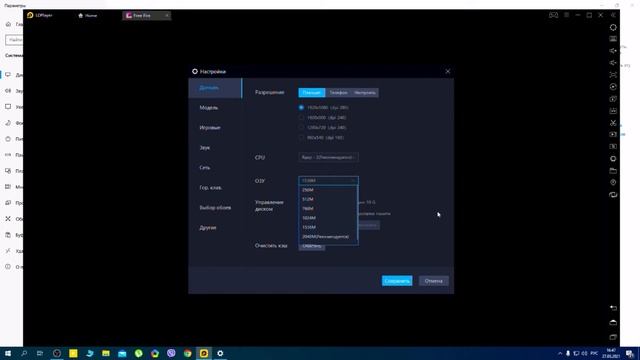Open the operation recorder circle icon
The width and height of the screenshot is (640, 360).
point(613,87)
